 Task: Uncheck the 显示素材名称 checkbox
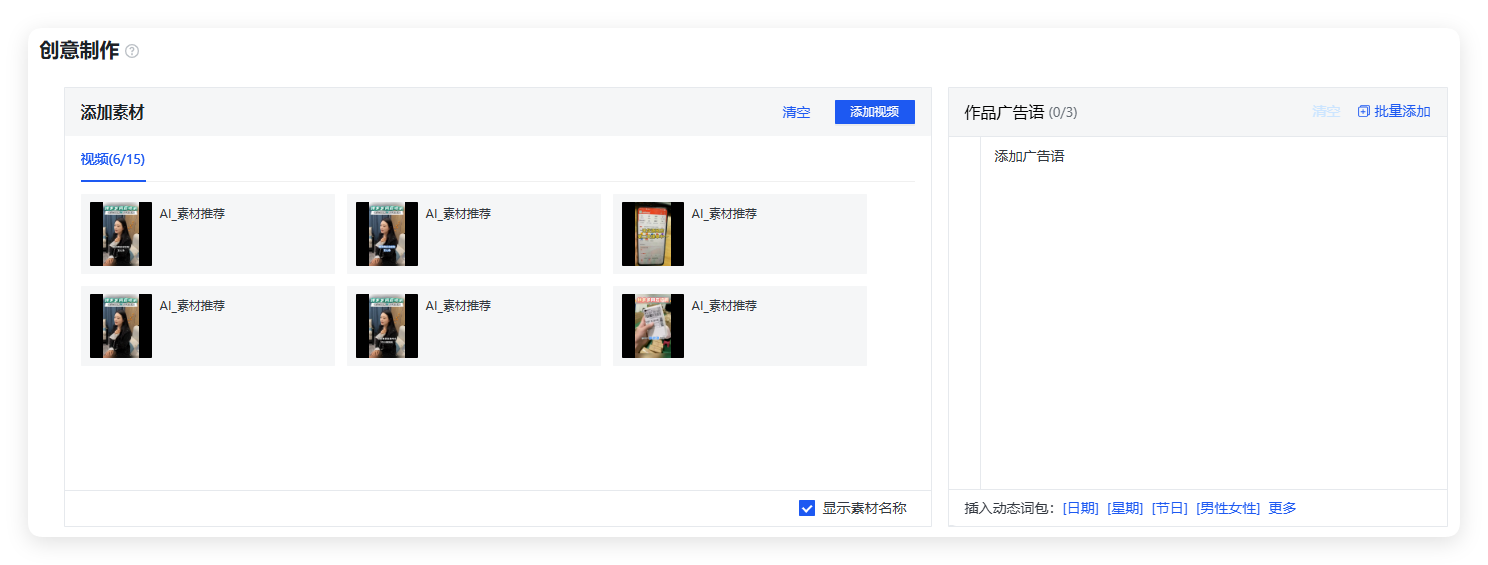point(807,508)
